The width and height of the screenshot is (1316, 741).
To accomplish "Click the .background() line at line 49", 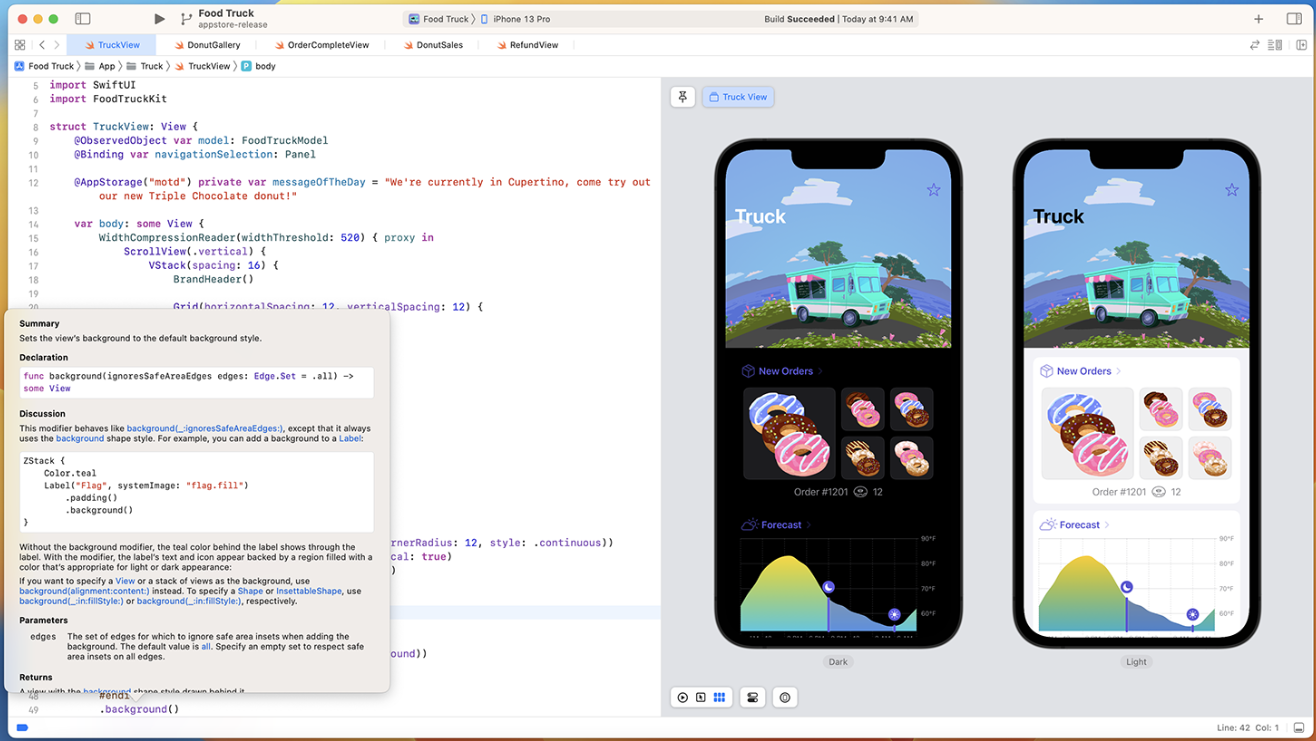I will tap(139, 709).
